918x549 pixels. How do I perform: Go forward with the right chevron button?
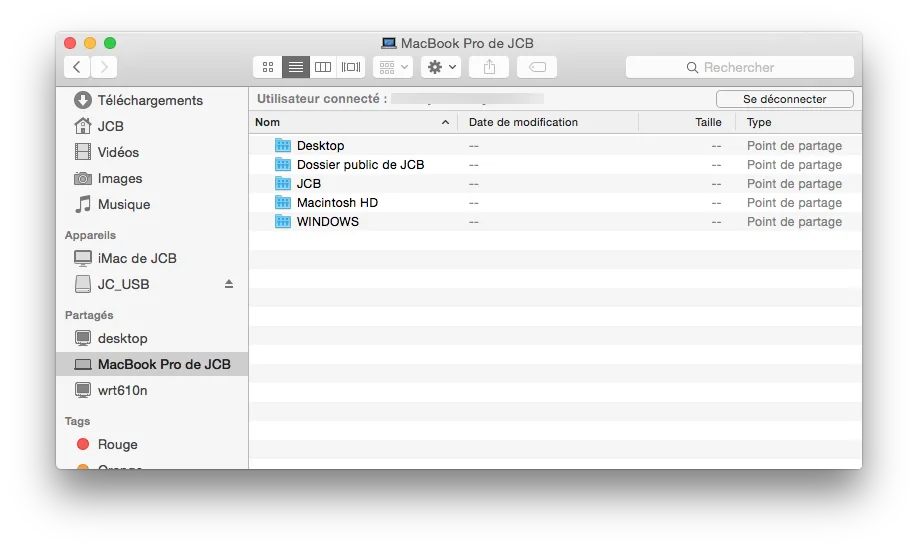pyautogui.click(x=104, y=67)
